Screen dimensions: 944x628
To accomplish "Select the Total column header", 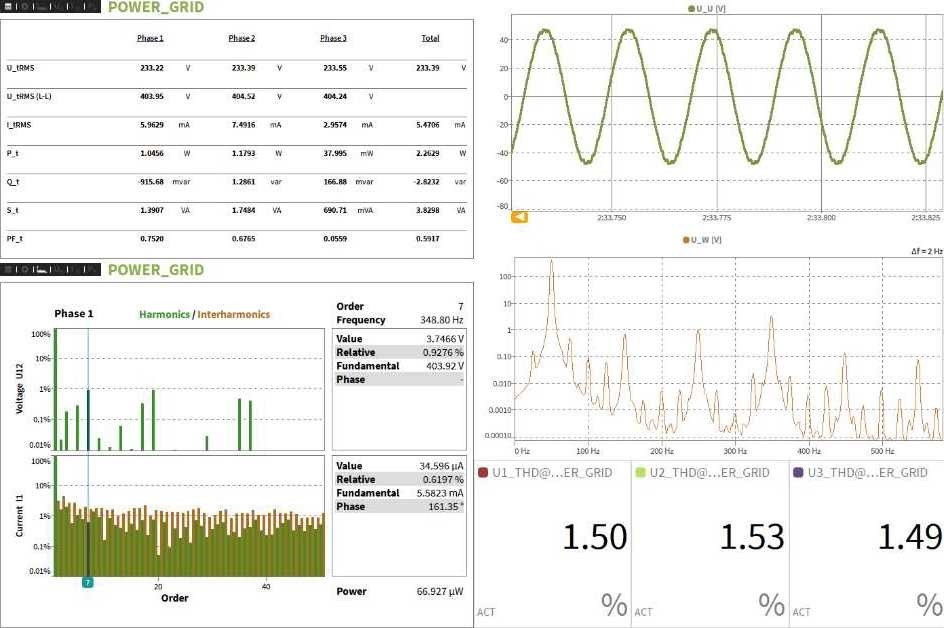I will (x=430, y=39).
